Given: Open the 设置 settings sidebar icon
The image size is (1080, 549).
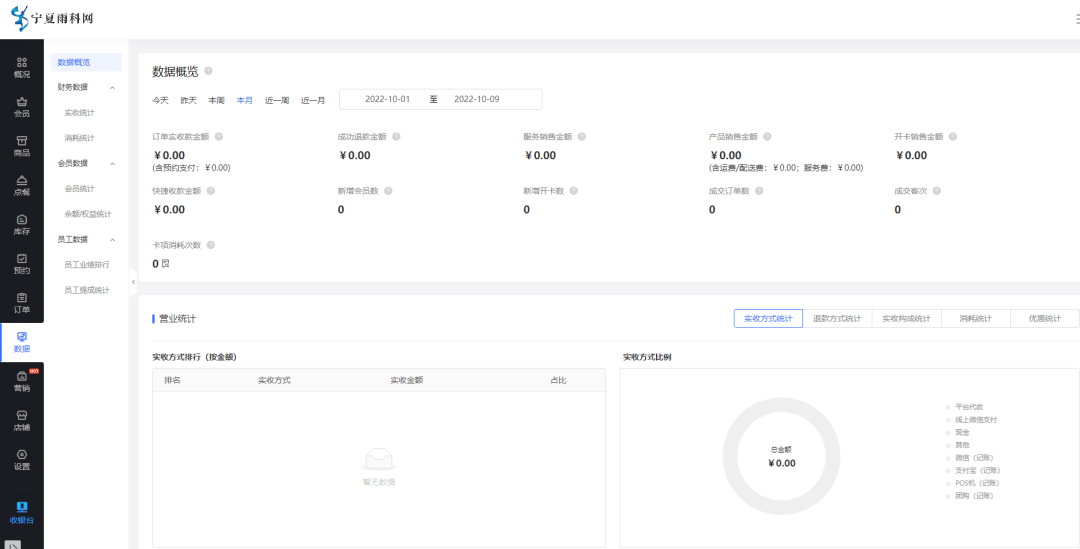Looking at the screenshot, I should click(x=21, y=460).
